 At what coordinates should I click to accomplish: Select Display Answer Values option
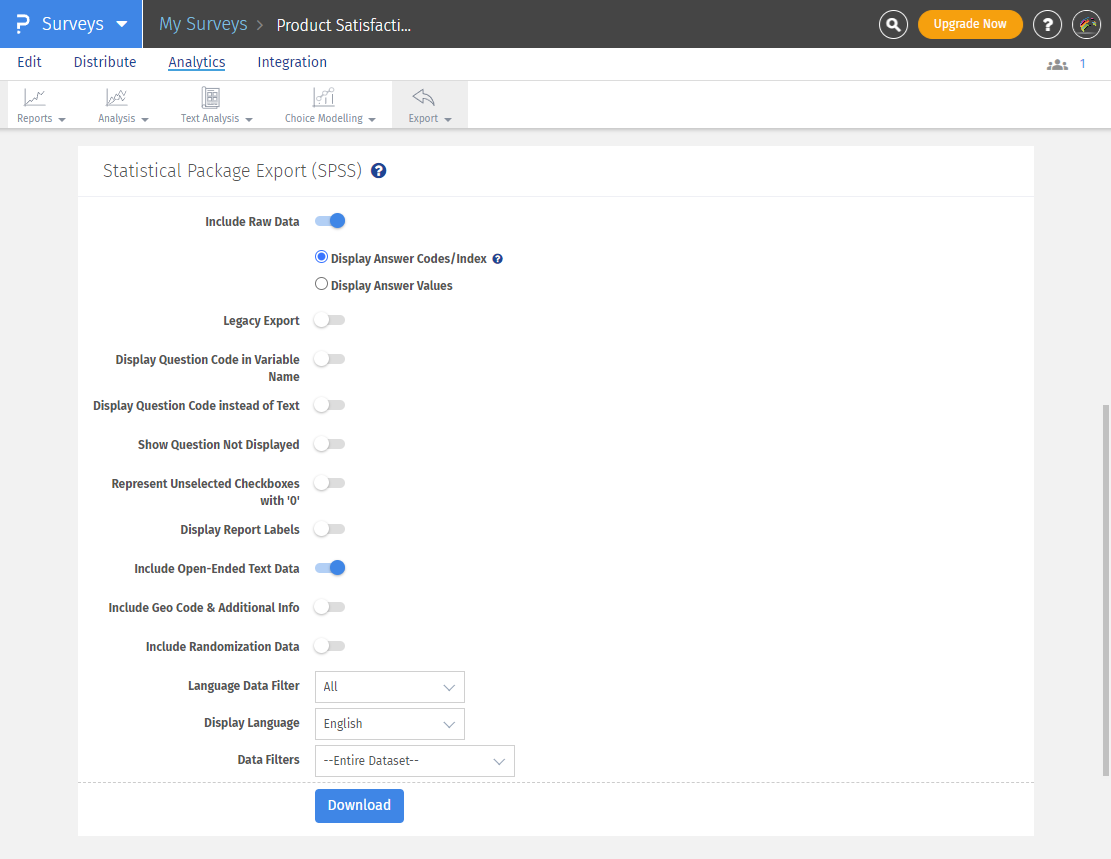[x=321, y=283]
